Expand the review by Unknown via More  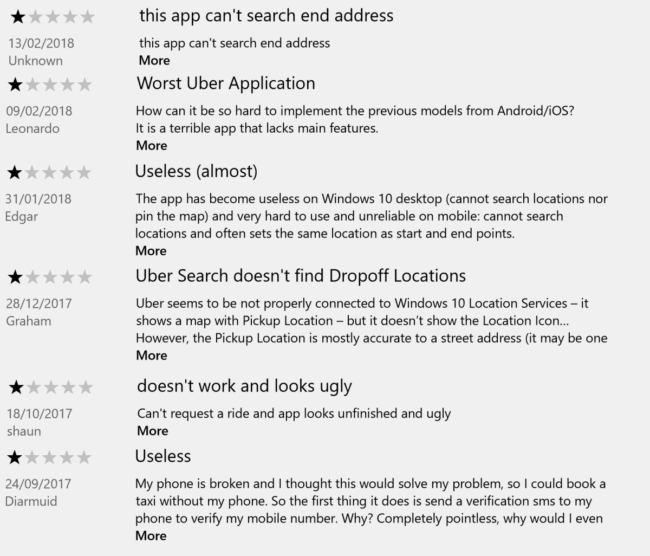(154, 61)
